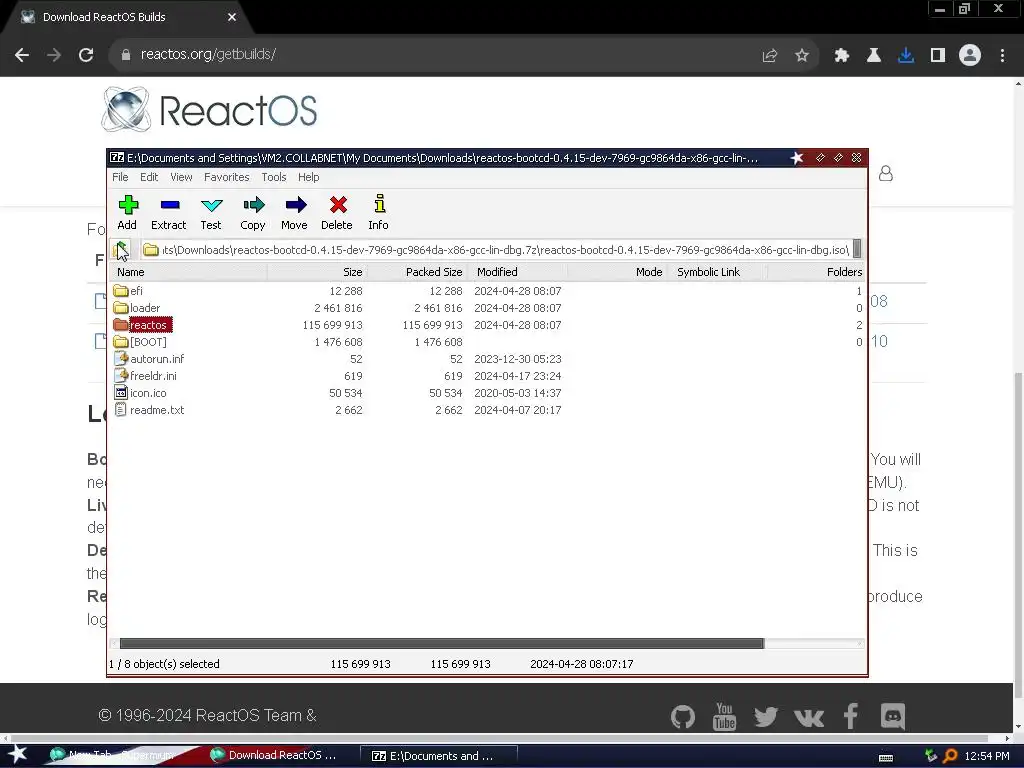Click the browser forward arrow
This screenshot has height=768, width=1024.
[x=54, y=55]
